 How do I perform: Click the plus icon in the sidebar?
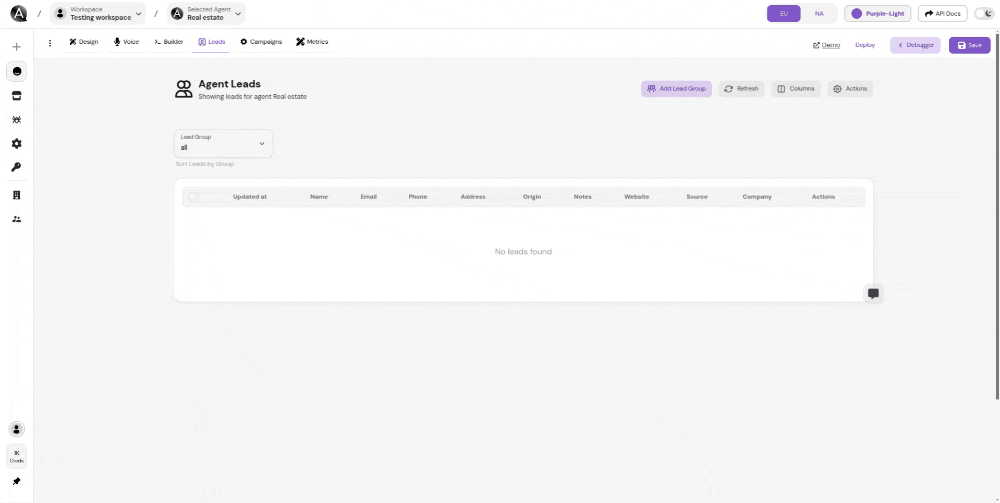tap(17, 47)
